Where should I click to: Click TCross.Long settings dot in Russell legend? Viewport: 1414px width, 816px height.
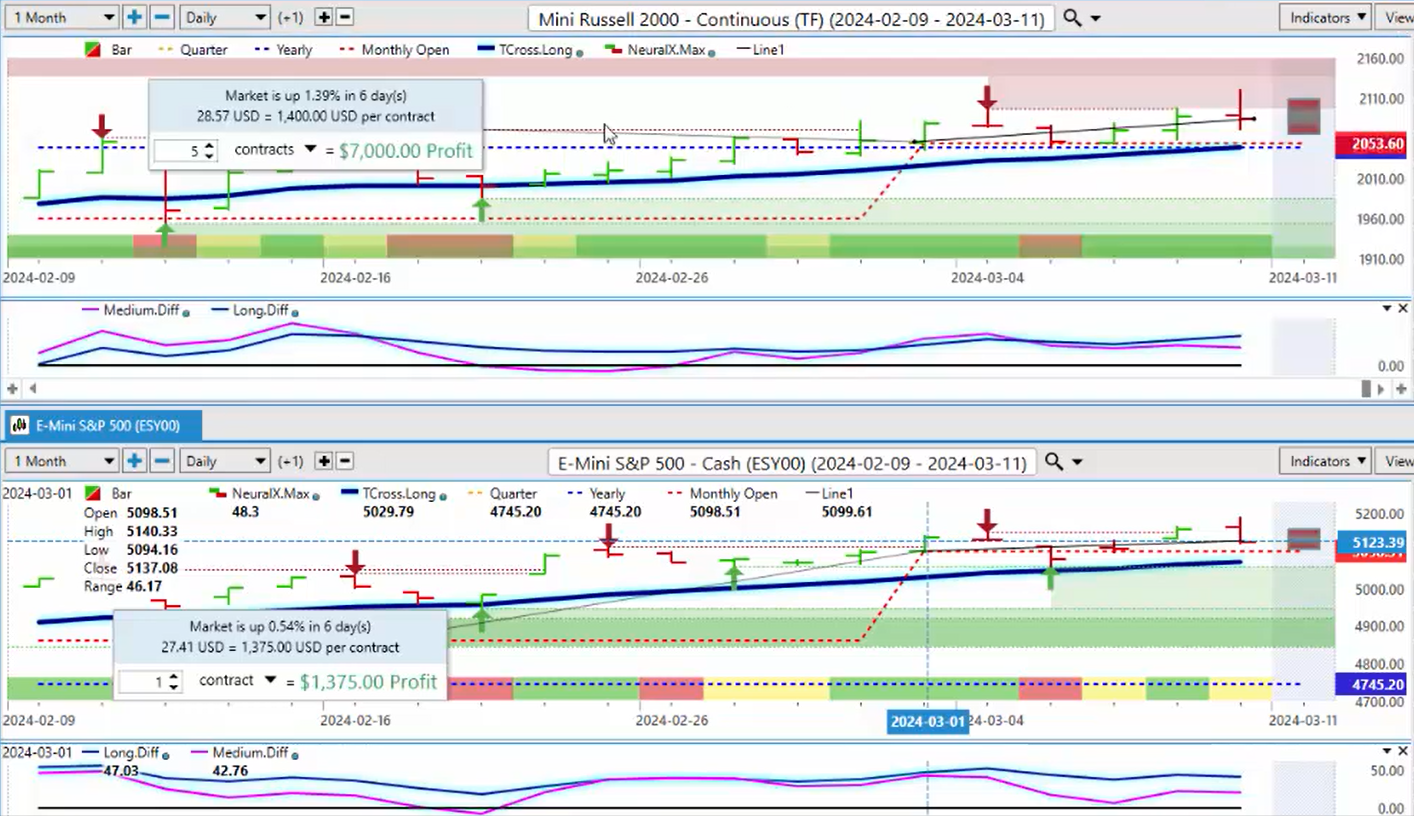[580, 51]
